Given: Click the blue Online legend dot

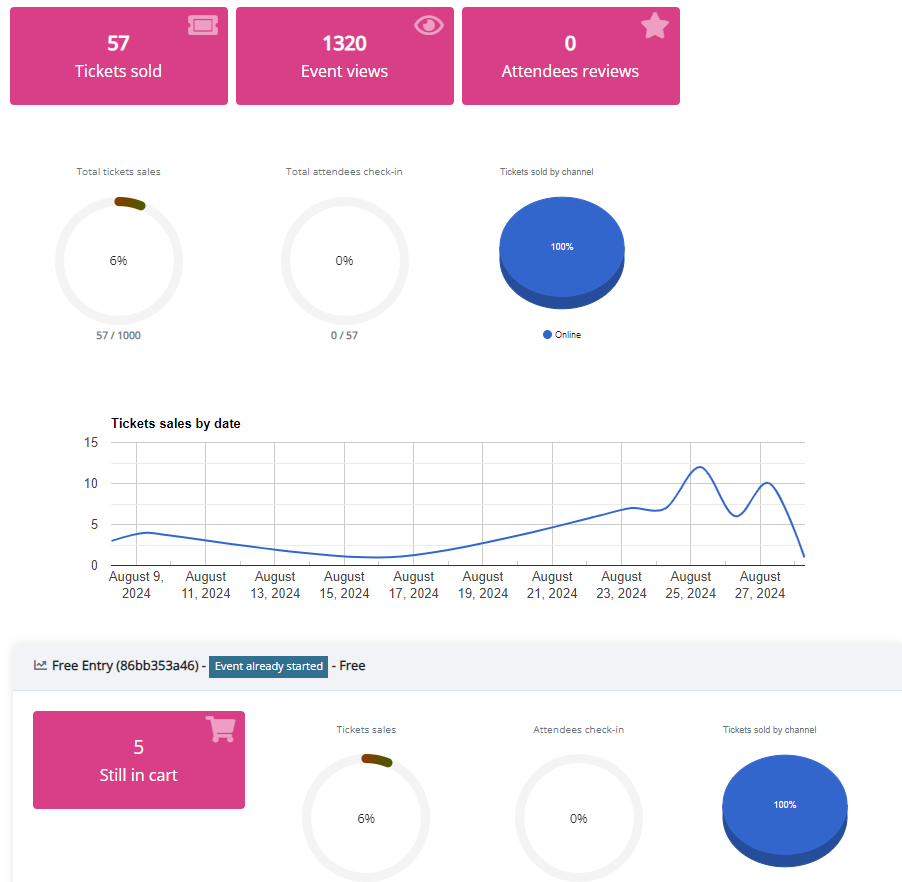Looking at the screenshot, I should [x=547, y=335].
